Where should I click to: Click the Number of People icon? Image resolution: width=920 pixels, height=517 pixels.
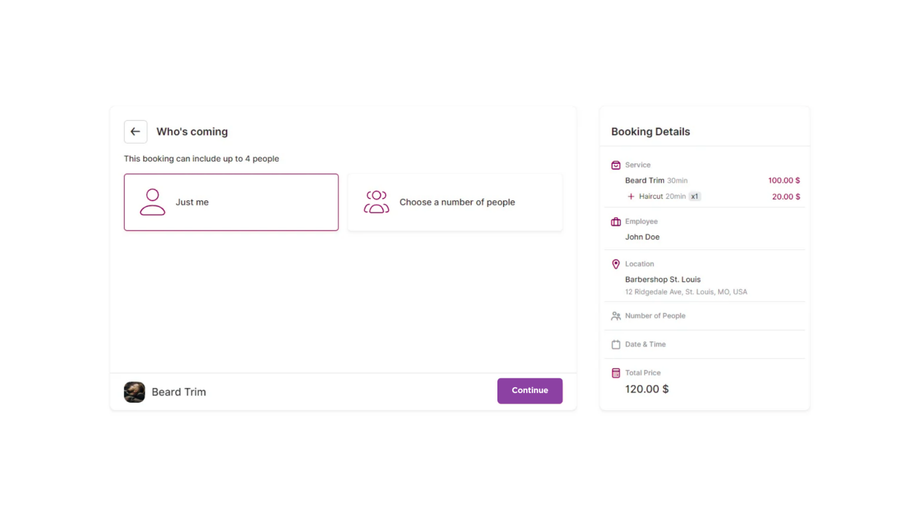coord(616,316)
